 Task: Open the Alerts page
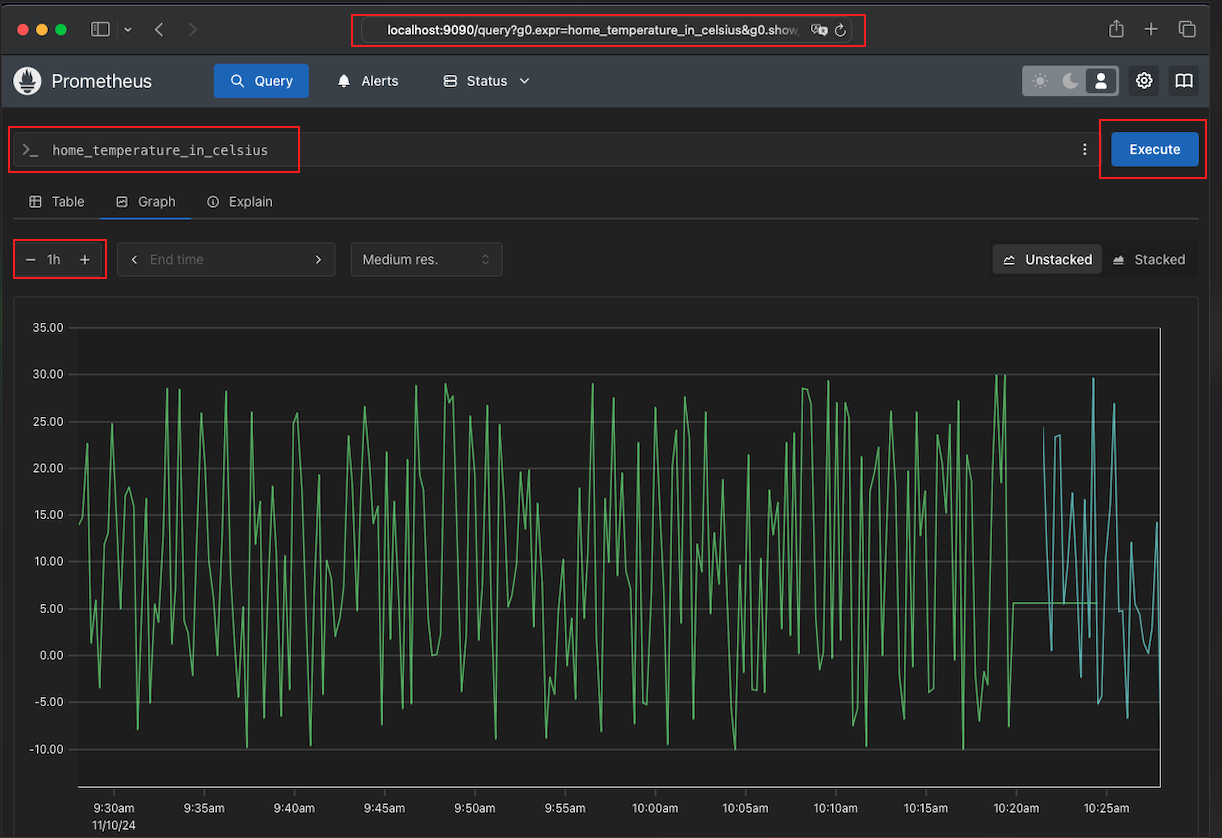point(368,81)
